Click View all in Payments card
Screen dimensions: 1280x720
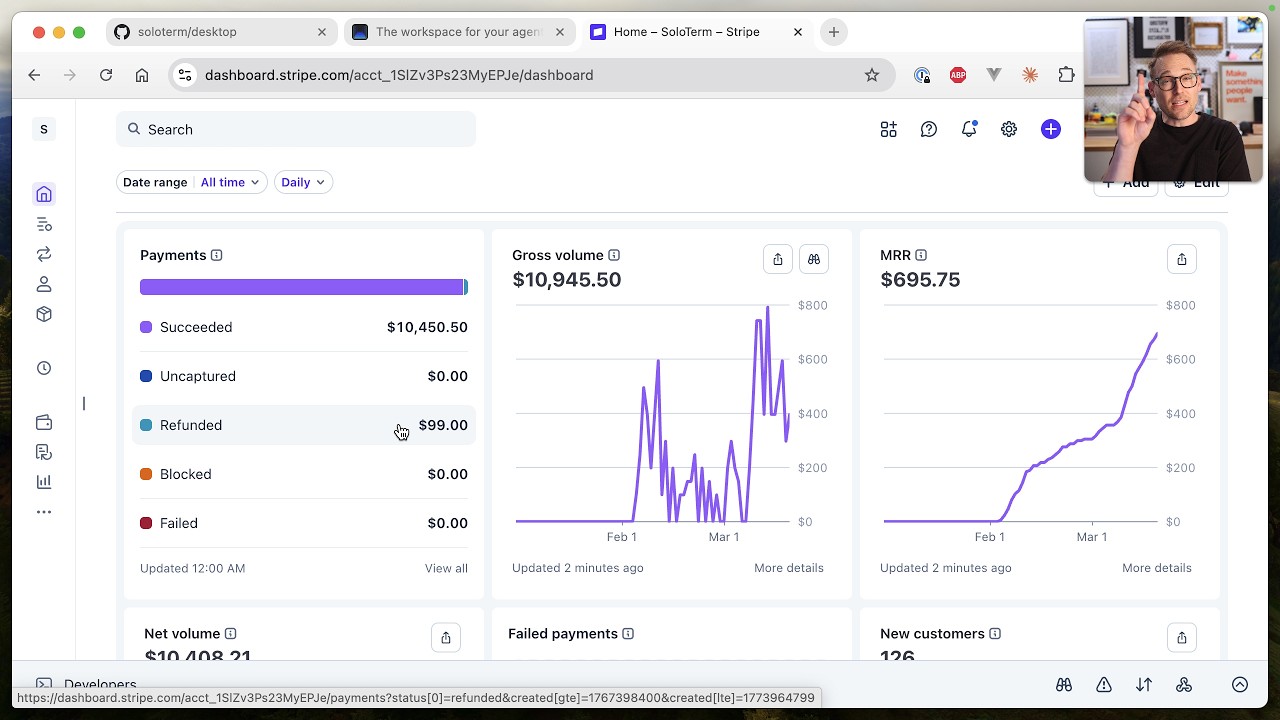click(x=446, y=568)
